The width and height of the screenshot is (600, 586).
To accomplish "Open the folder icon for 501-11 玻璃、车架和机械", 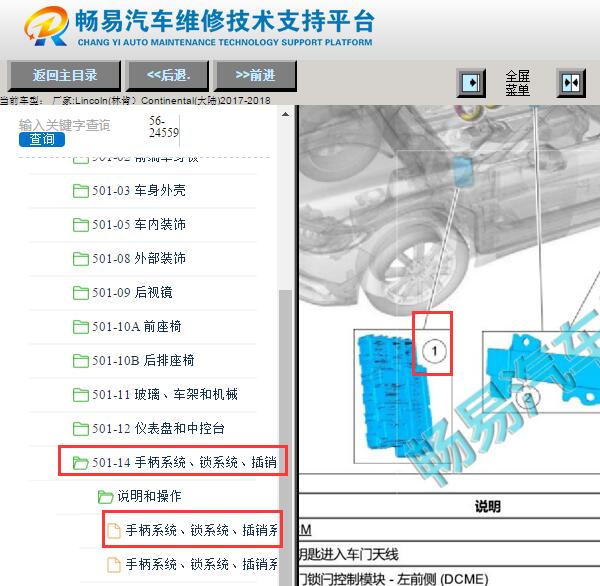I will click(80, 395).
